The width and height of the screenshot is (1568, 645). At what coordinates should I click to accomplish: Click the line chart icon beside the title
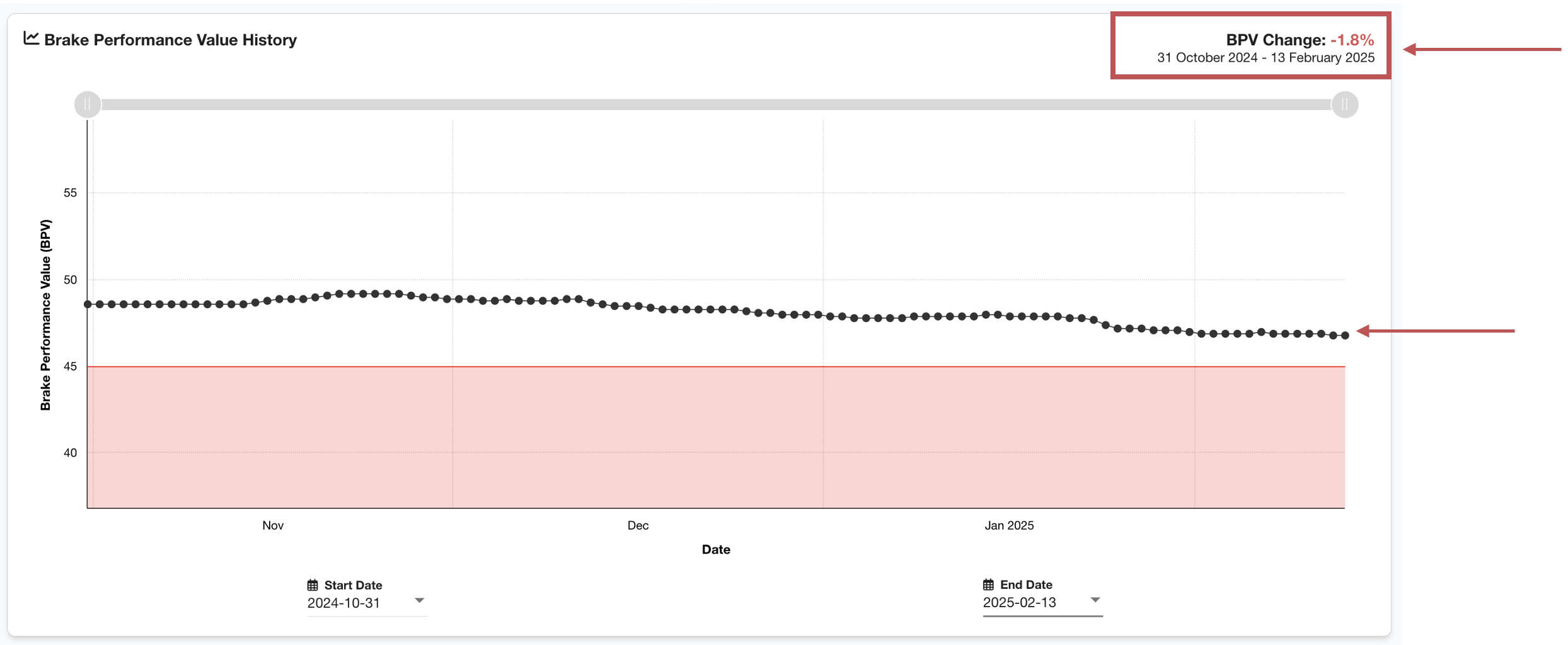click(31, 38)
